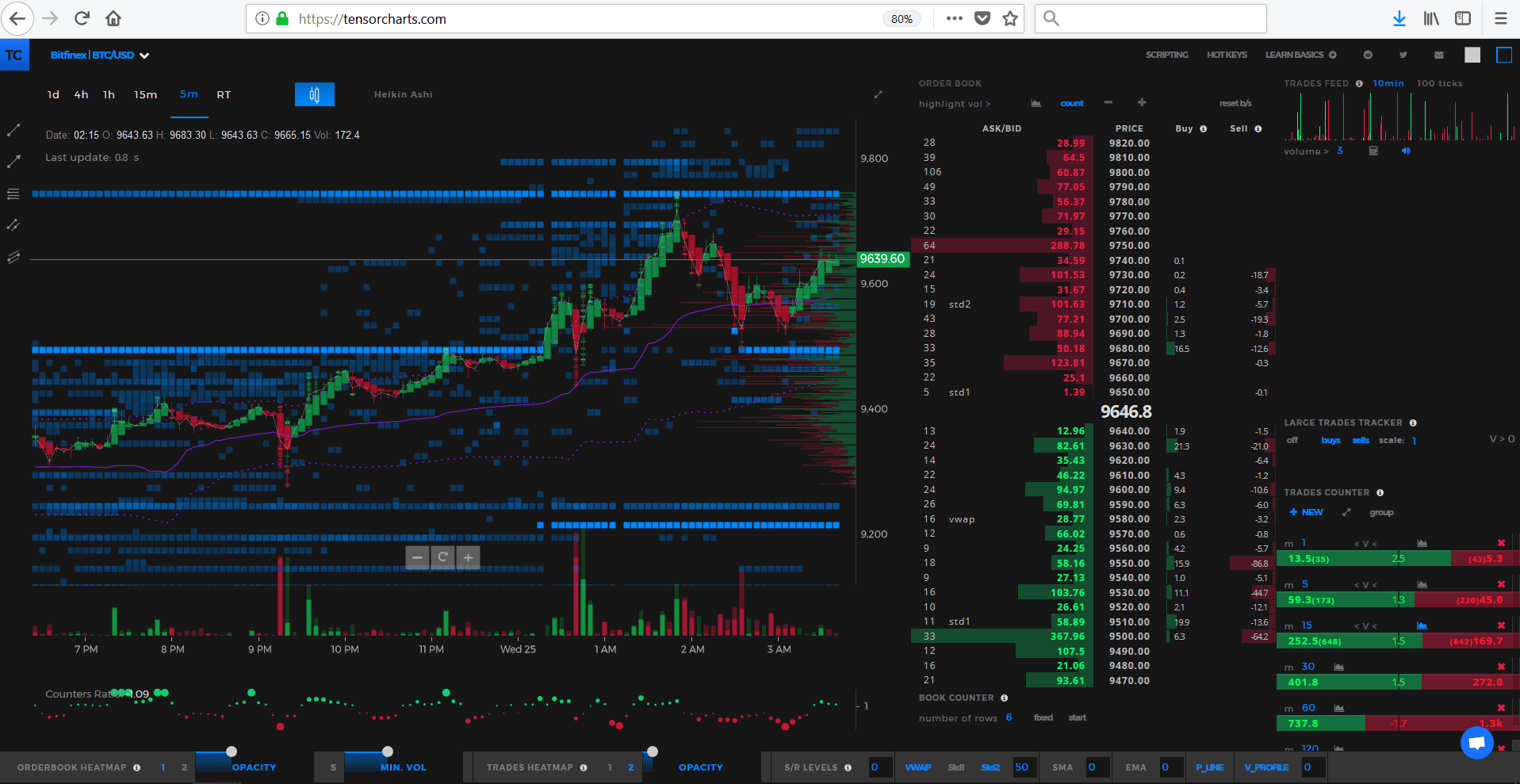The image size is (1520, 784).
Task: Open the Twitter profile icon
Action: tap(1403, 55)
